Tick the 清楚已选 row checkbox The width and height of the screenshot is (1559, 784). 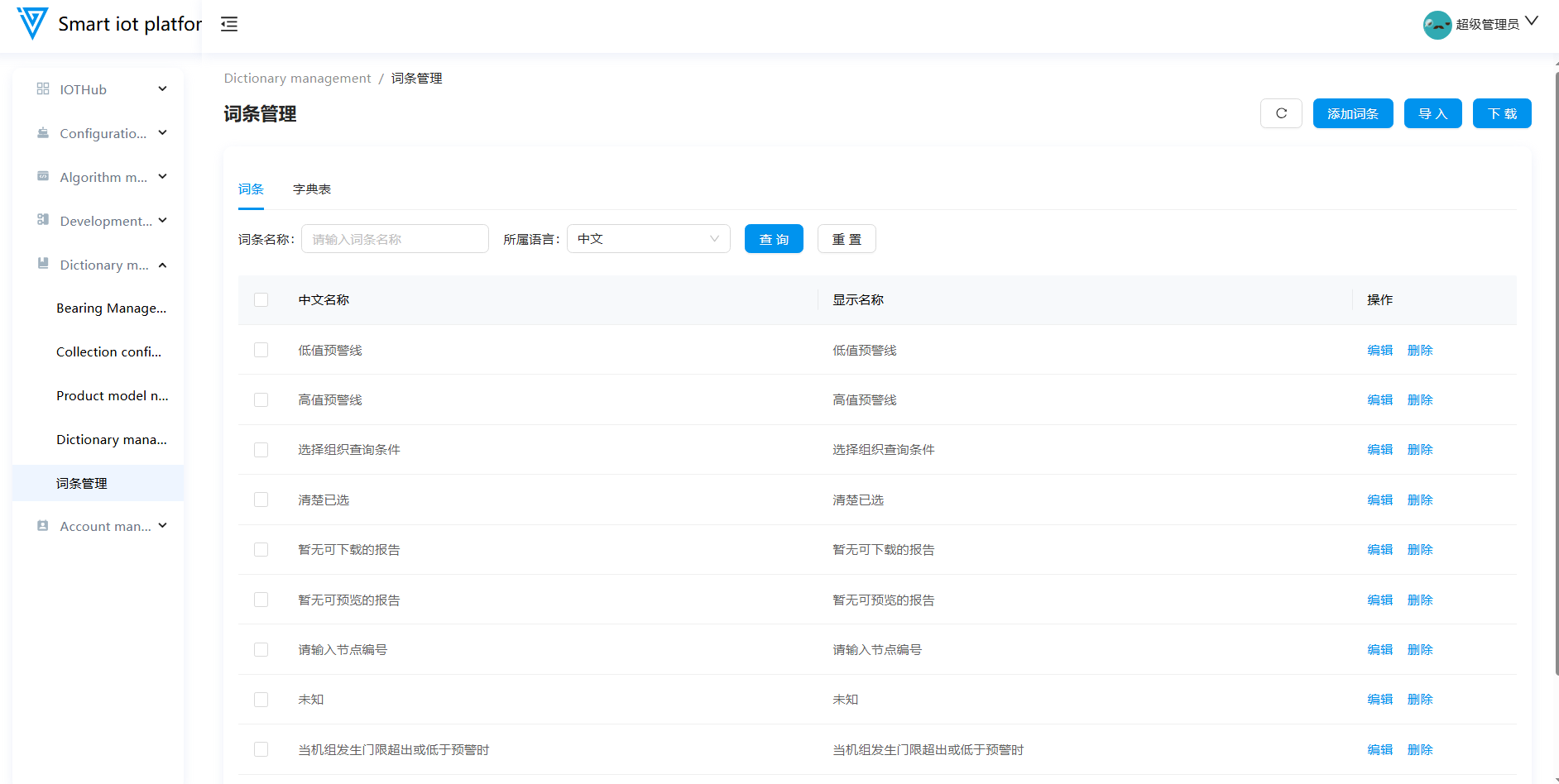[261, 500]
